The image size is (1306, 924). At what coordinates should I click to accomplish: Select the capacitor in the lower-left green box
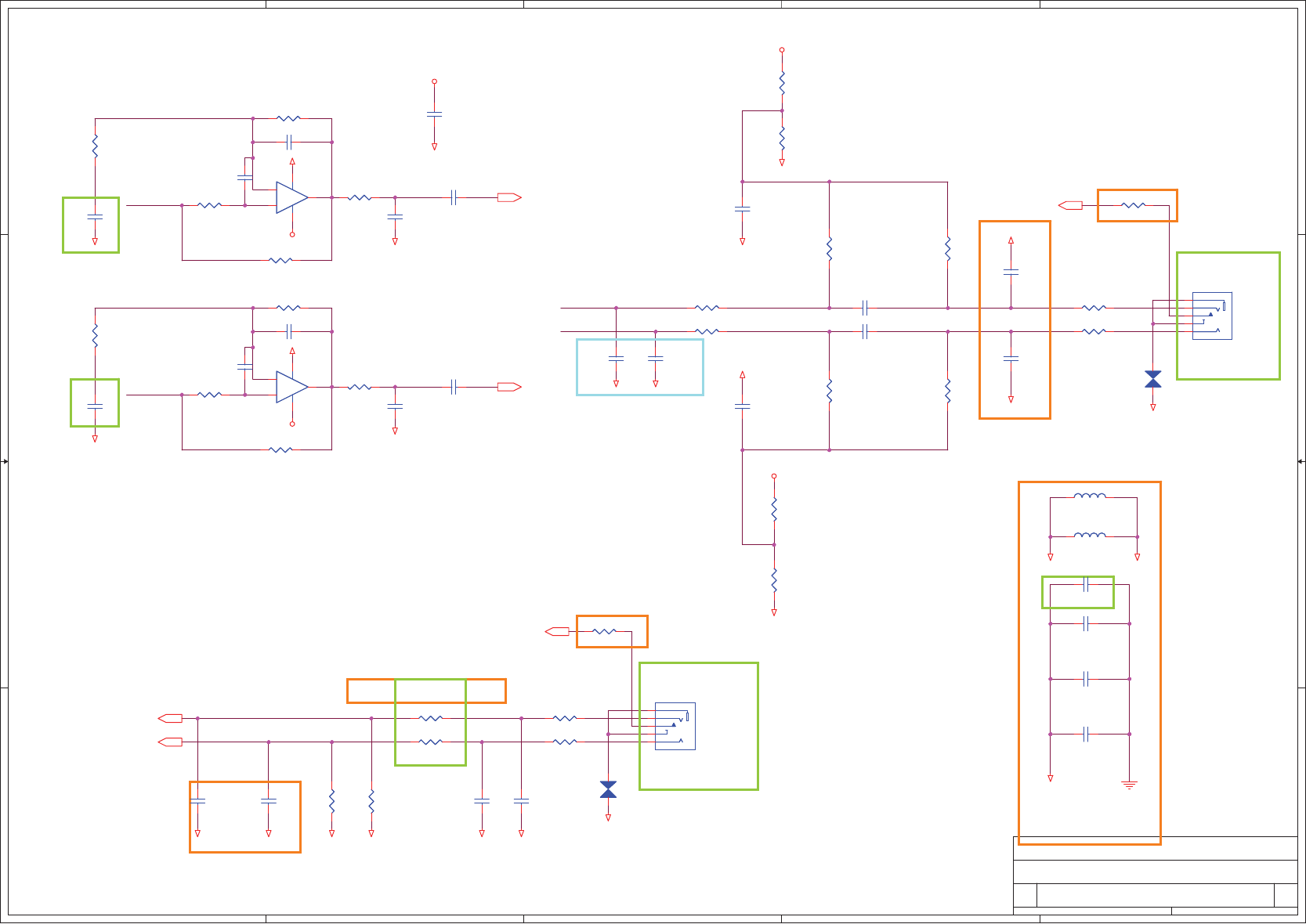(95, 406)
